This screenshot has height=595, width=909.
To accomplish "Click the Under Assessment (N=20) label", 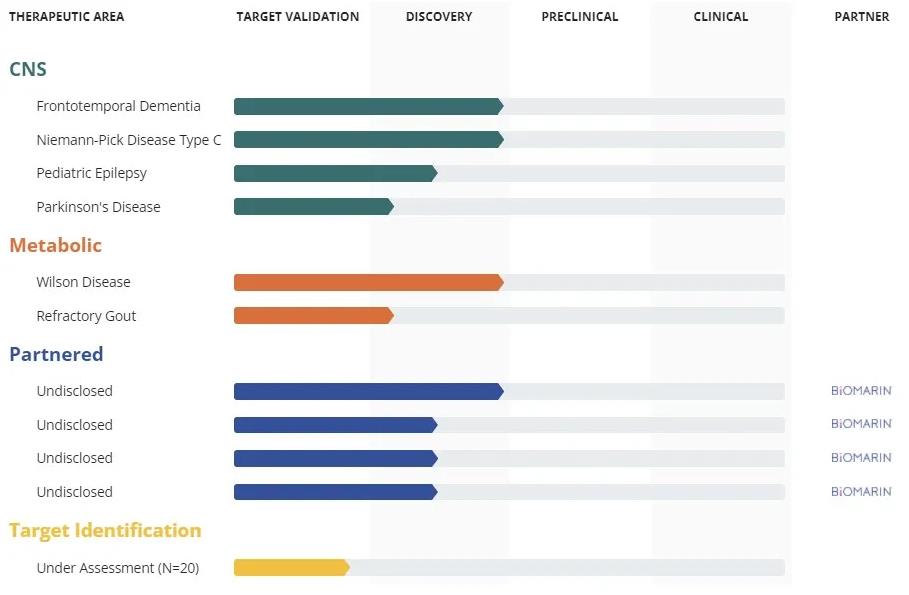I will (x=118, y=568).
